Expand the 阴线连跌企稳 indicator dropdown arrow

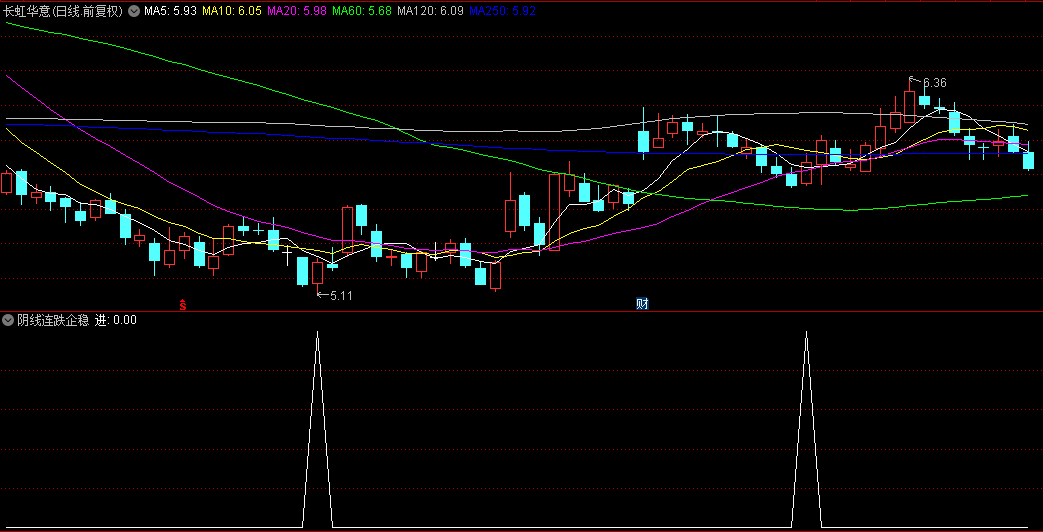click(x=8, y=320)
